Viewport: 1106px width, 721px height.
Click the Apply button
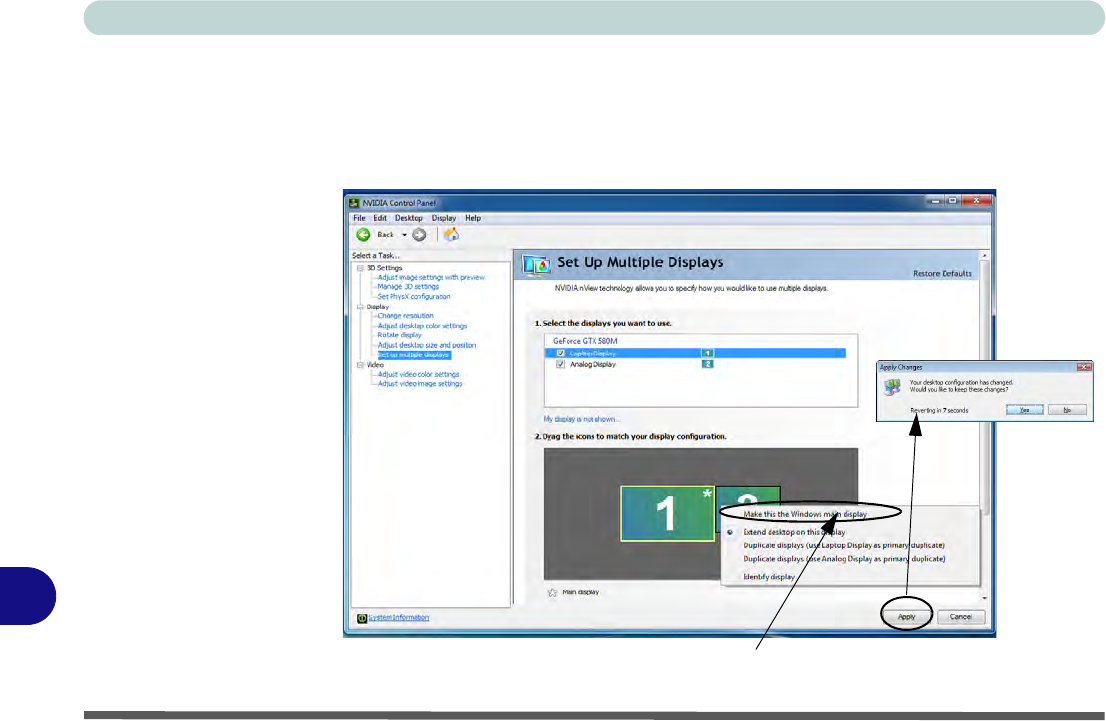click(906, 617)
